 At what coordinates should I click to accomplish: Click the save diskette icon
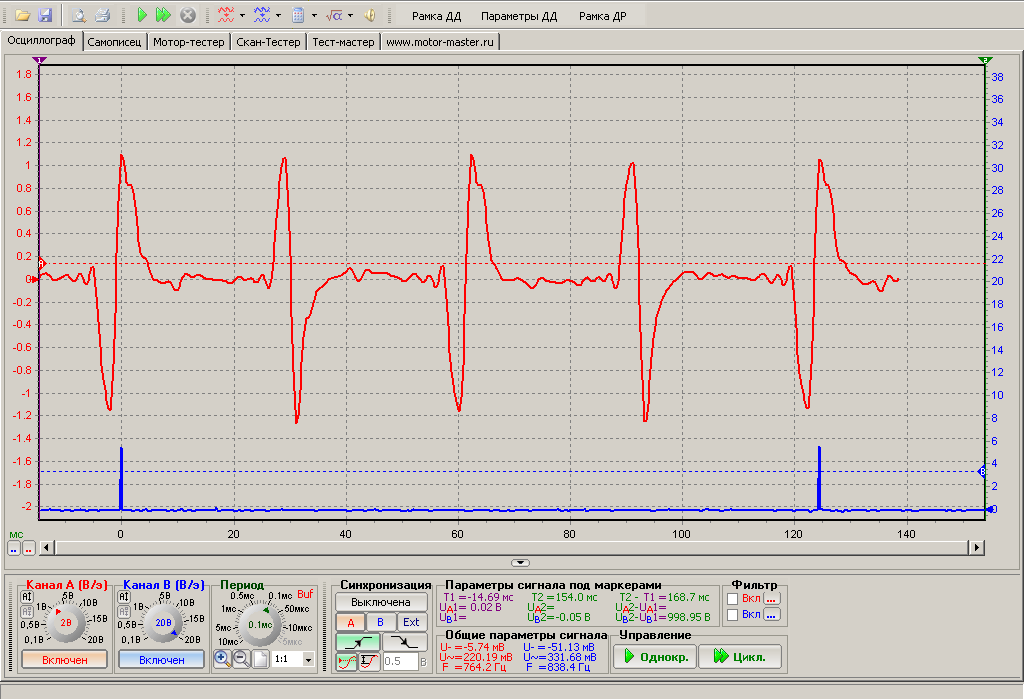pyautogui.click(x=44, y=16)
